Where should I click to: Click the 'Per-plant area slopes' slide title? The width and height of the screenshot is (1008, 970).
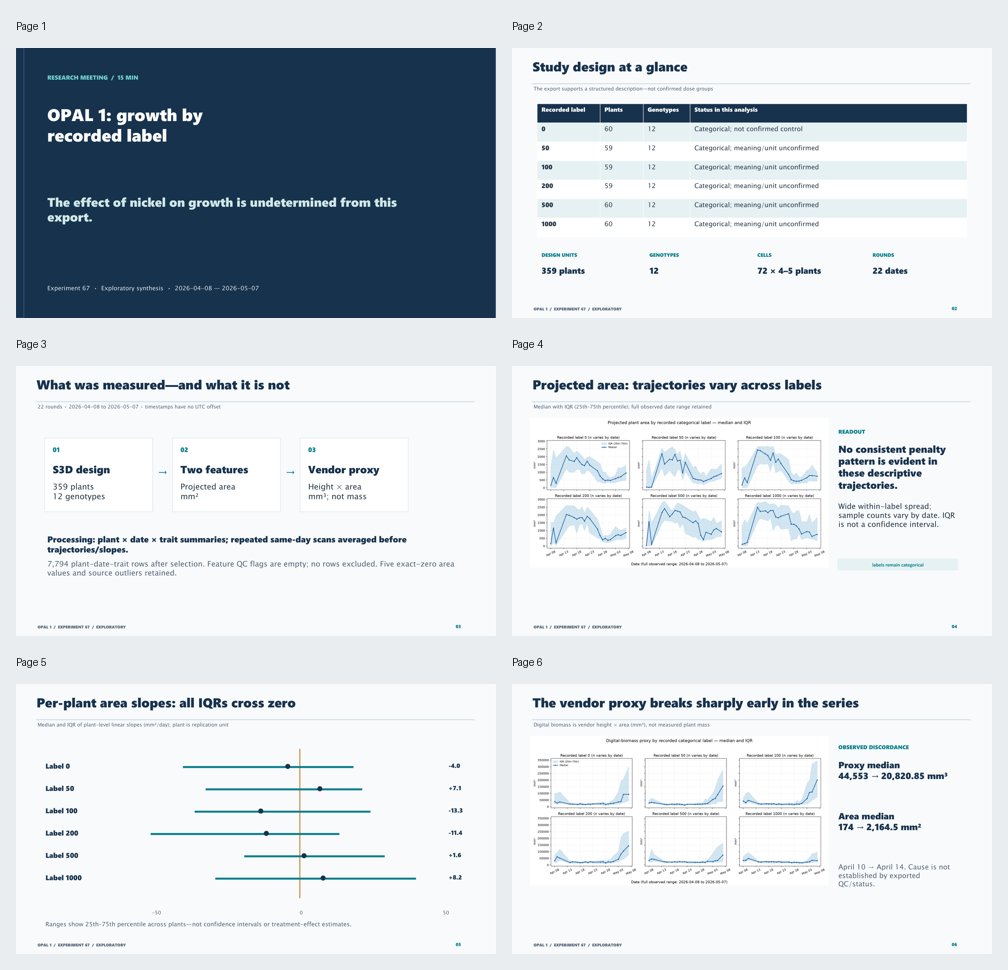coord(166,703)
